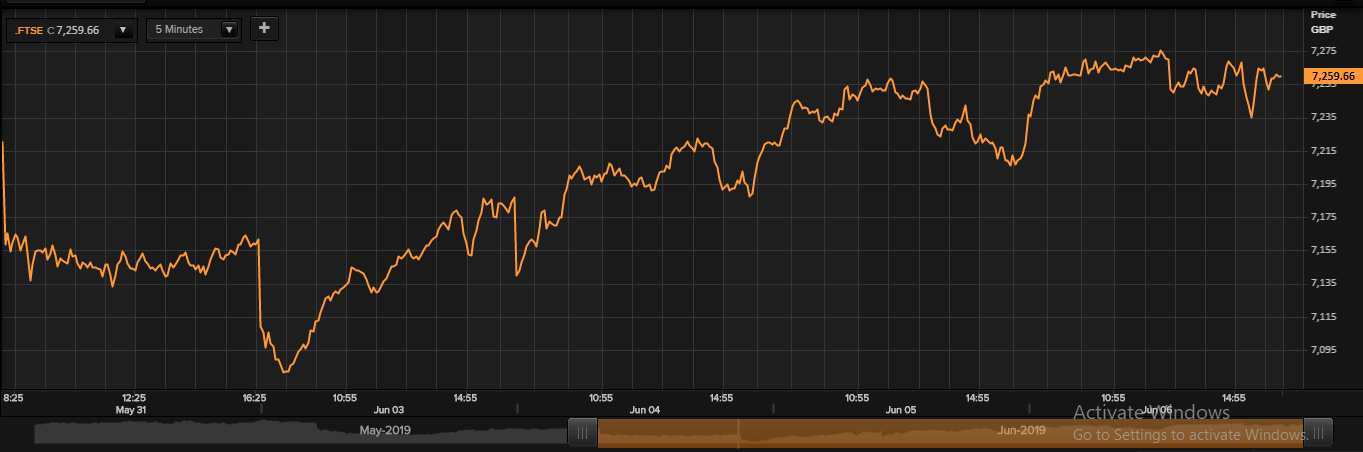Click the Price GBP axis header
This screenshot has width=1363, height=452.
coord(1322,22)
